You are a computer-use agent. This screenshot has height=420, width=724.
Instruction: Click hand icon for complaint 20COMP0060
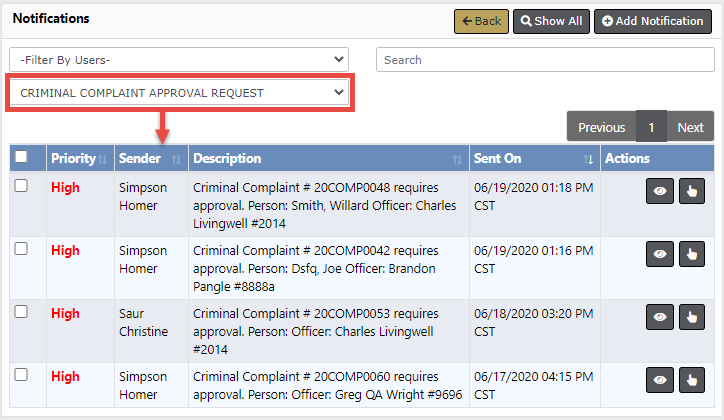(690, 380)
